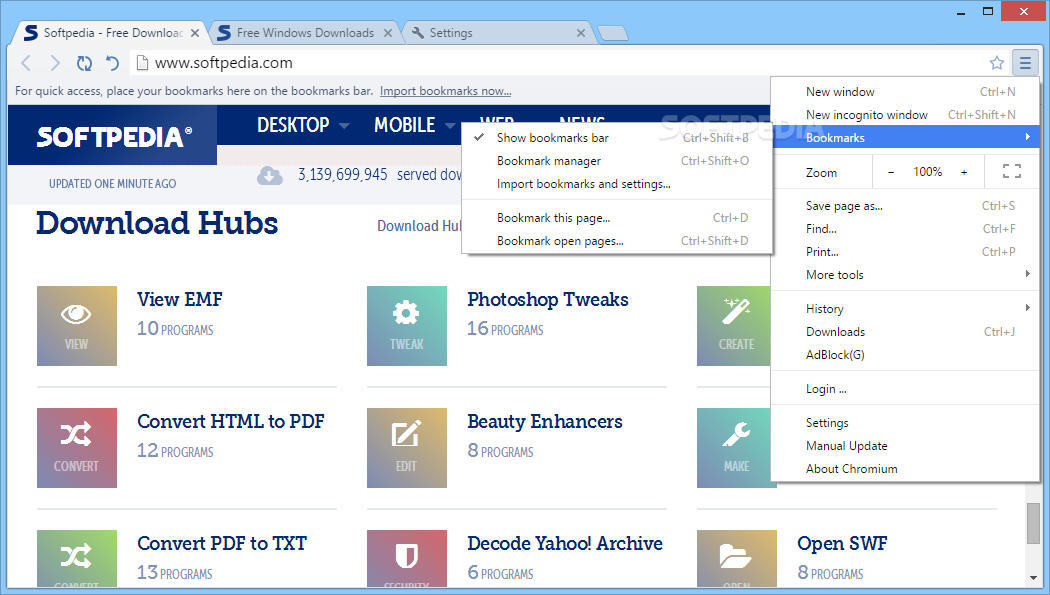Go forward using the forward arrow

tap(55, 63)
